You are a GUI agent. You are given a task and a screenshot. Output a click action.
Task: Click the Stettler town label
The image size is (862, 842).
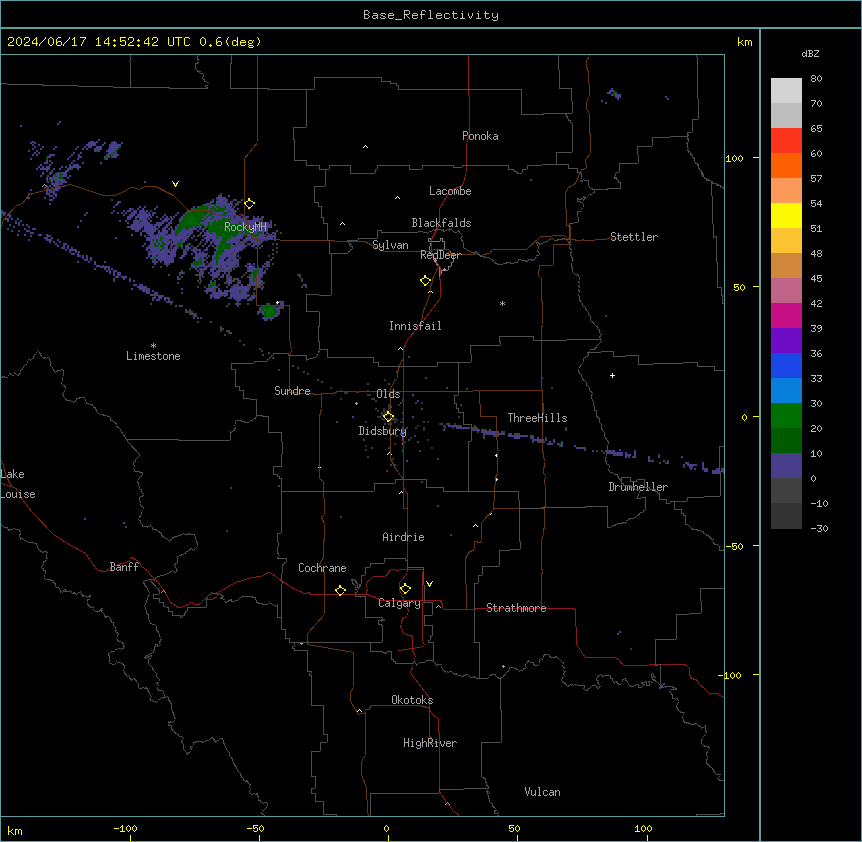[x=634, y=237]
